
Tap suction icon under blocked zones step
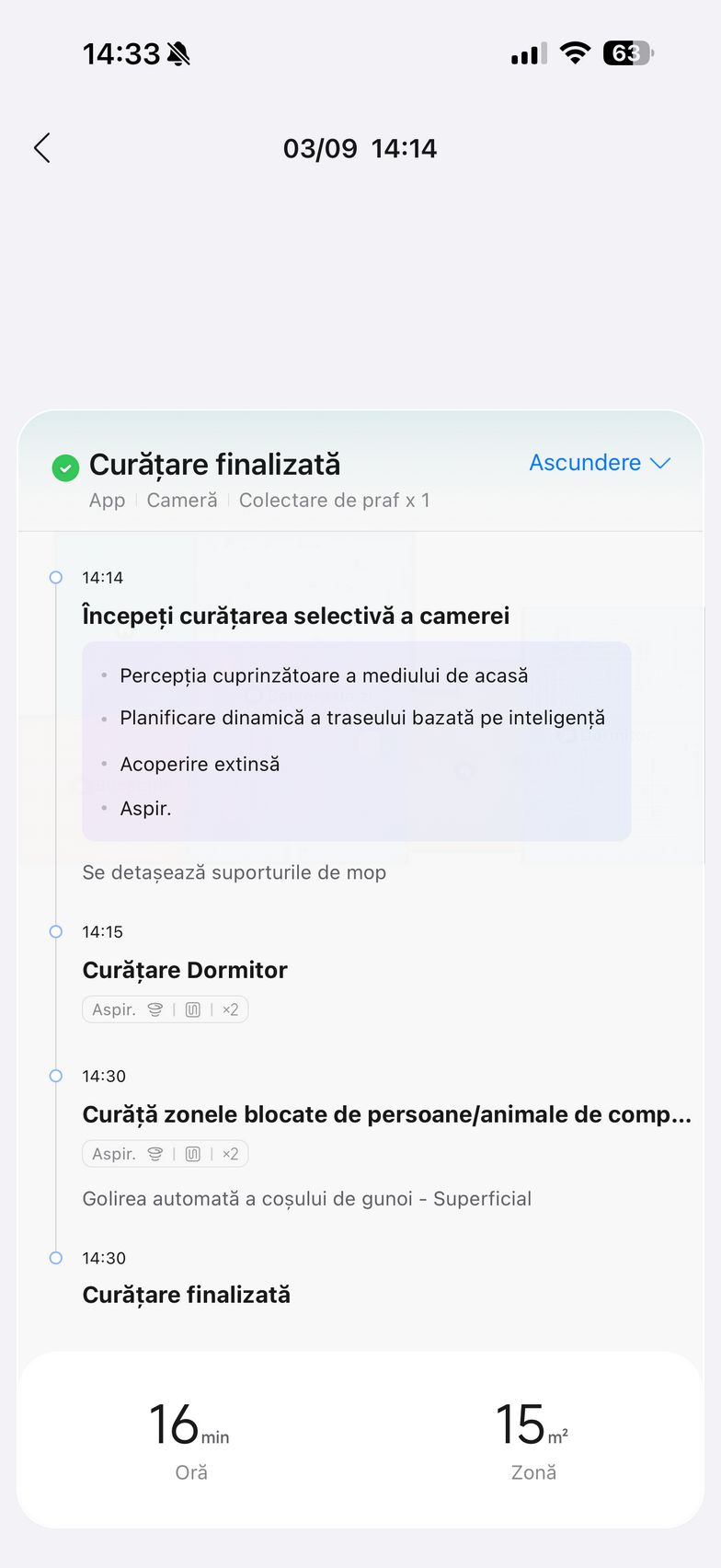(155, 1154)
